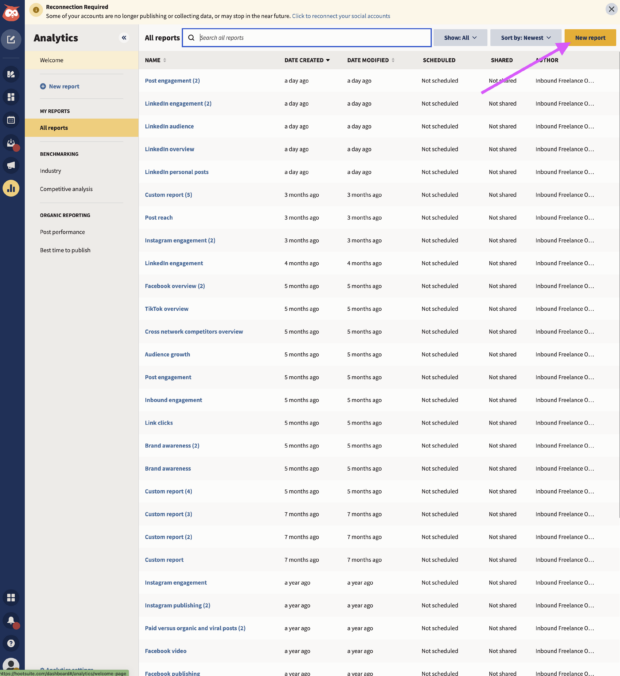The image size is (620, 676).
Task: Open the Compose (pencil) icon in sidebar
Action: tap(11, 41)
